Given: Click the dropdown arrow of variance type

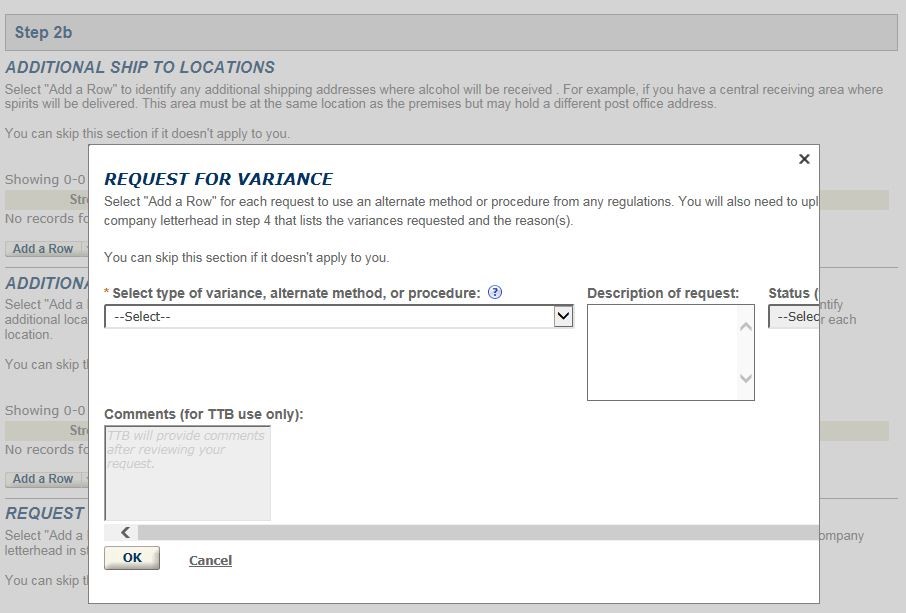Looking at the screenshot, I should (x=563, y=316).
